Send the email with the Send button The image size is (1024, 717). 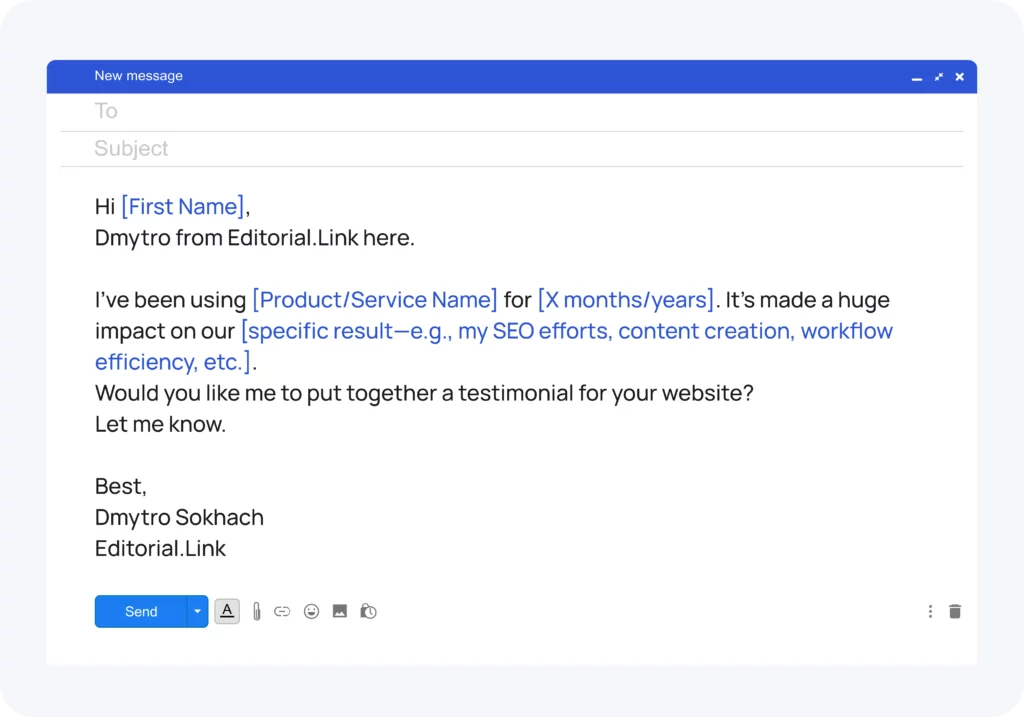click(141, 611)
